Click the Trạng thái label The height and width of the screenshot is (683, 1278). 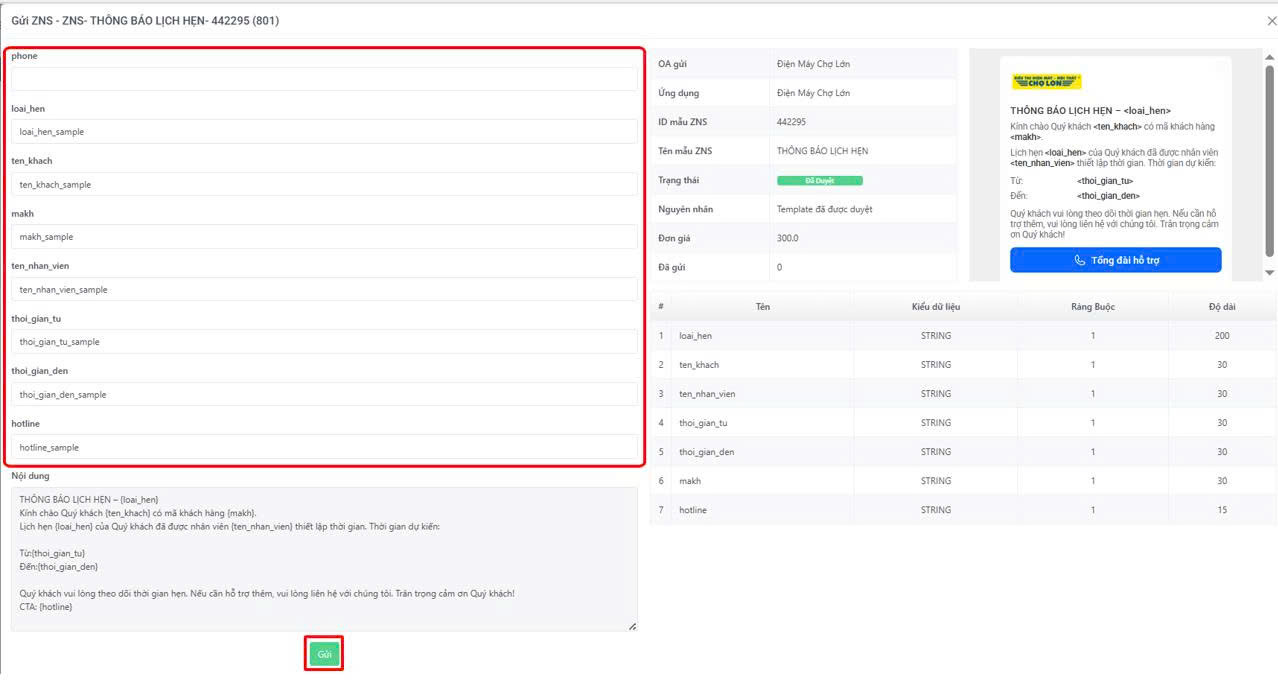pyautogui.click(x=679, y=181)
